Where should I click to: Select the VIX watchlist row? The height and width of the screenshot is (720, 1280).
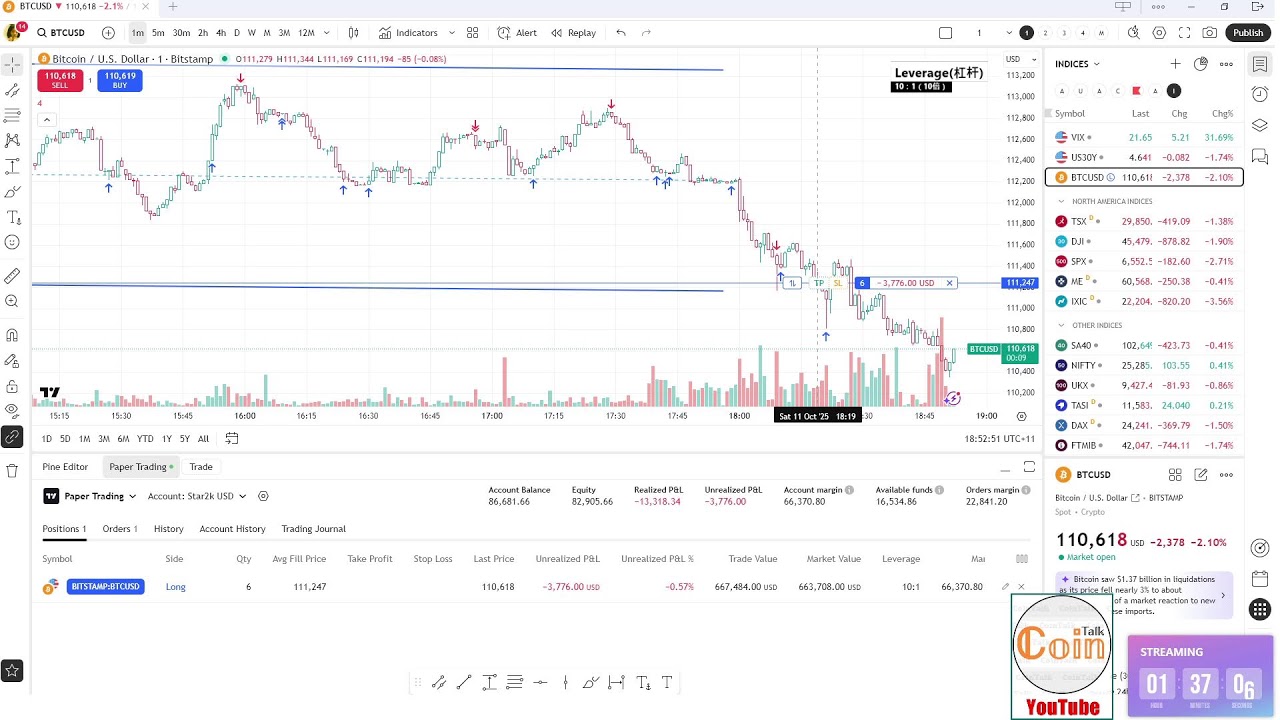(1144, 137)
